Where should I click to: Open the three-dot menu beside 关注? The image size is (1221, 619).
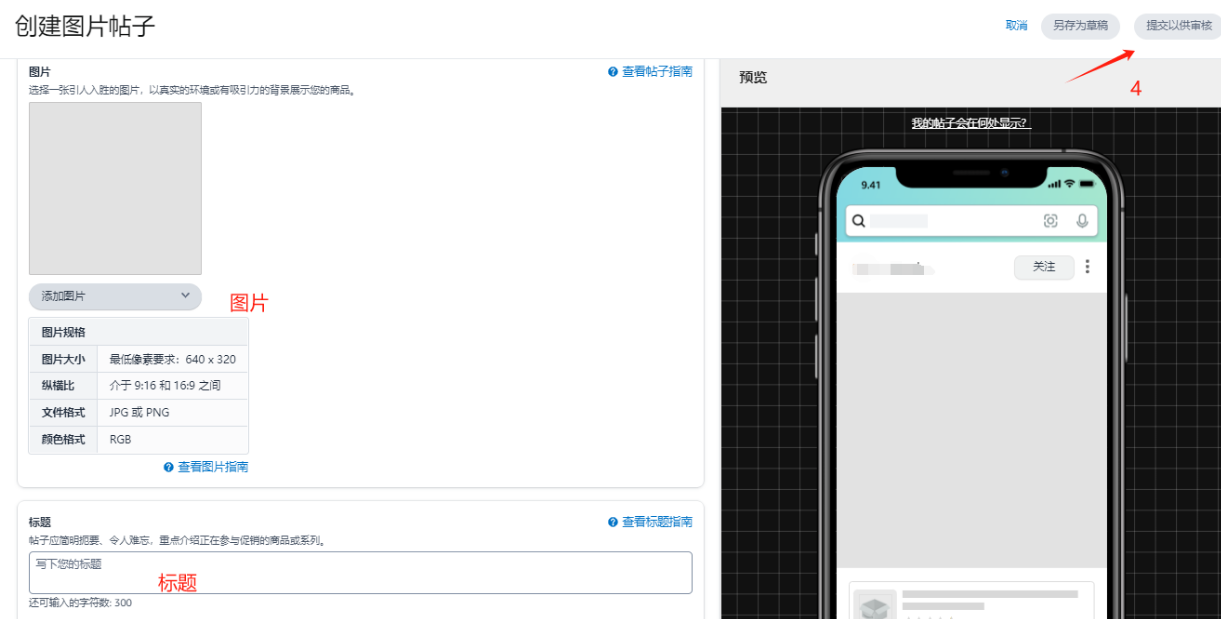[1088, 267]
